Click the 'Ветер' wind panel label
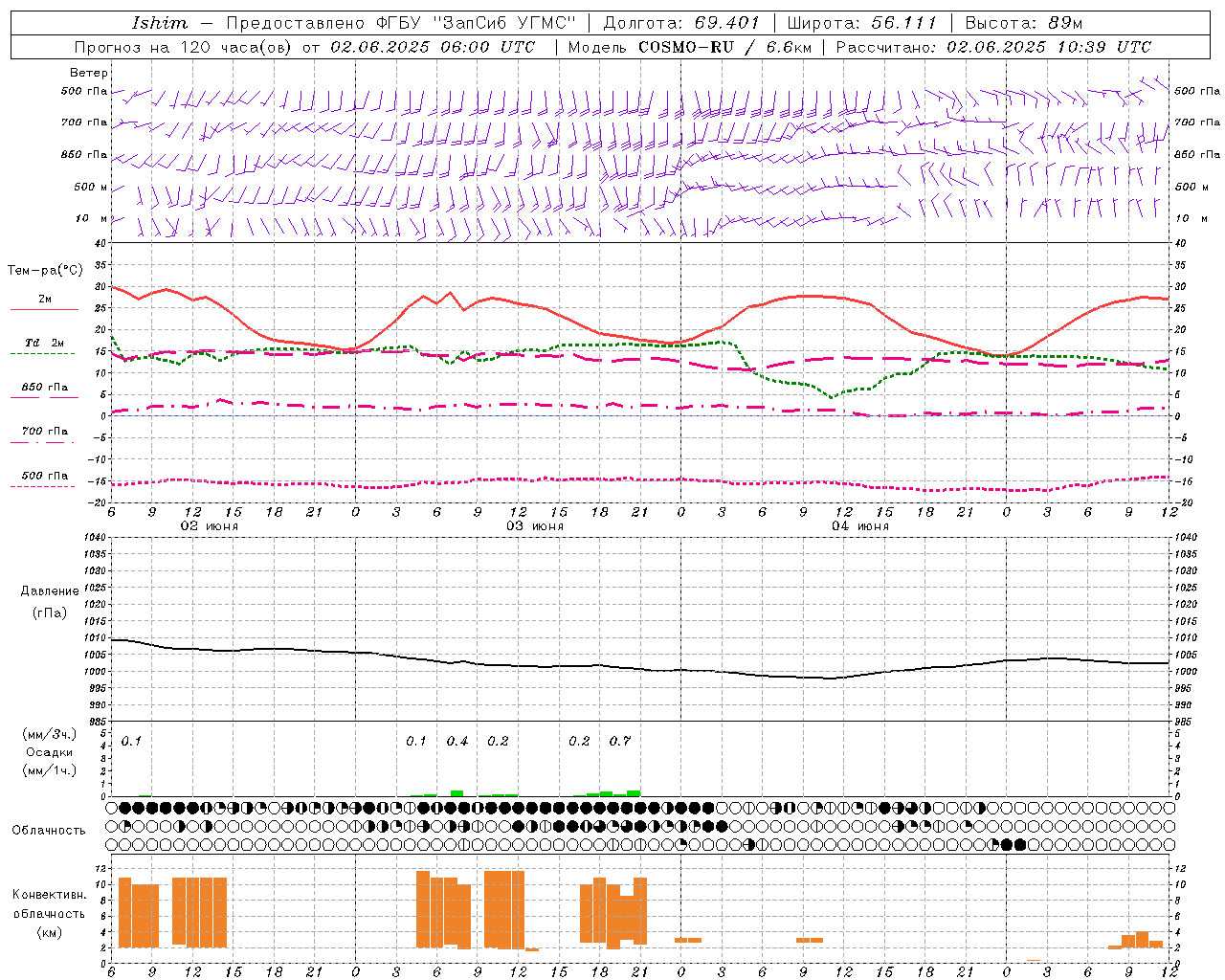This screenshot has width=1225, height=980. pyautogui.click(x=89, y=73)
